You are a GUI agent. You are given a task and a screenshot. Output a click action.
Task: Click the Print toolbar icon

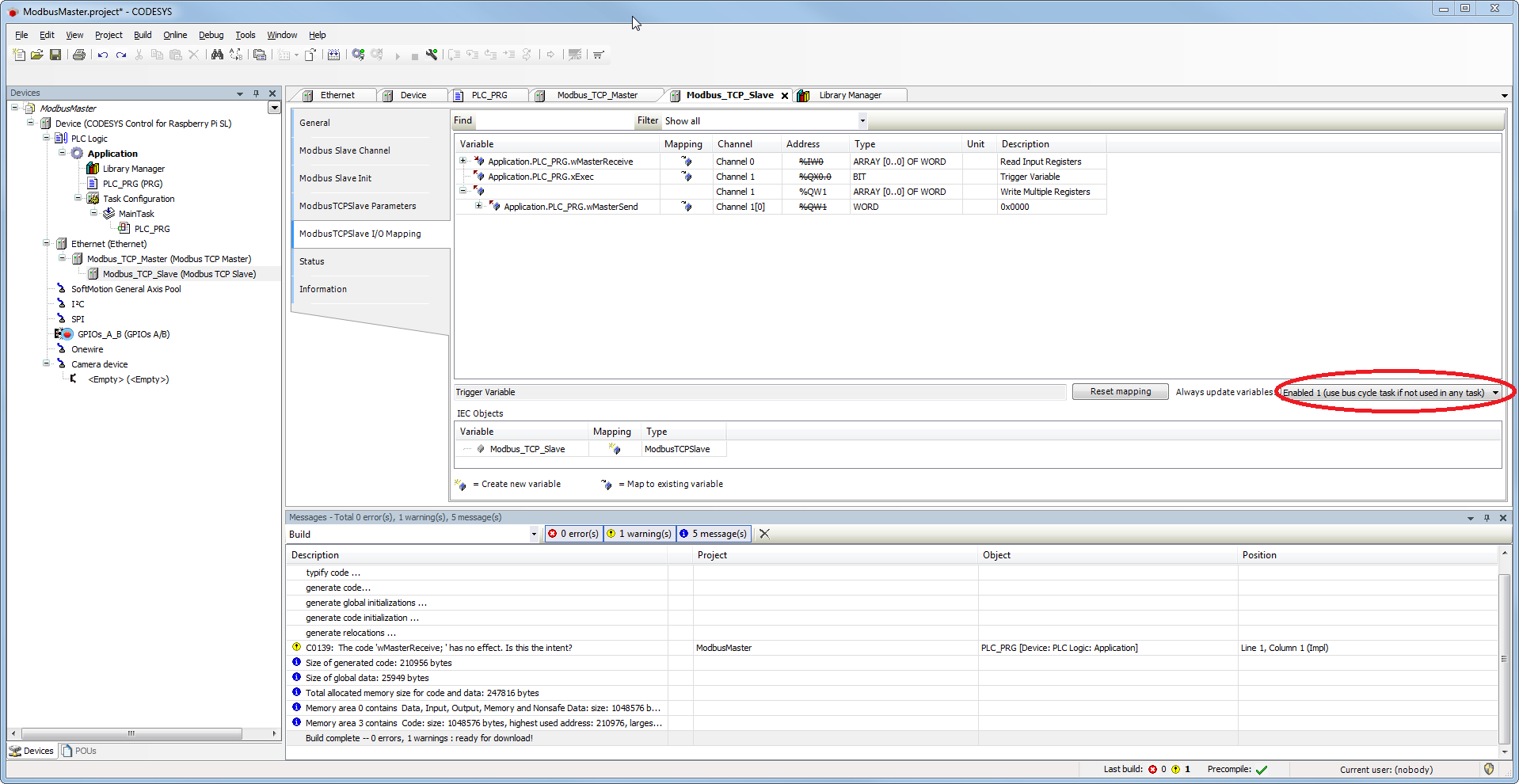[78, 55]
